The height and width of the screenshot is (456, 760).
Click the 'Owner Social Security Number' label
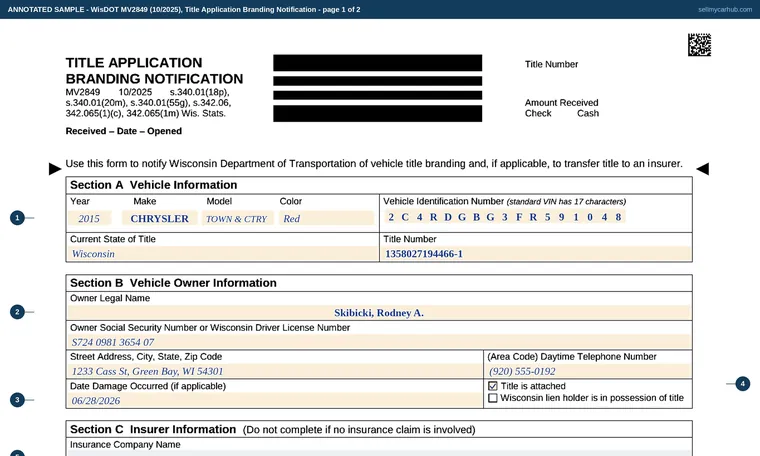click(x=210, y=328)
